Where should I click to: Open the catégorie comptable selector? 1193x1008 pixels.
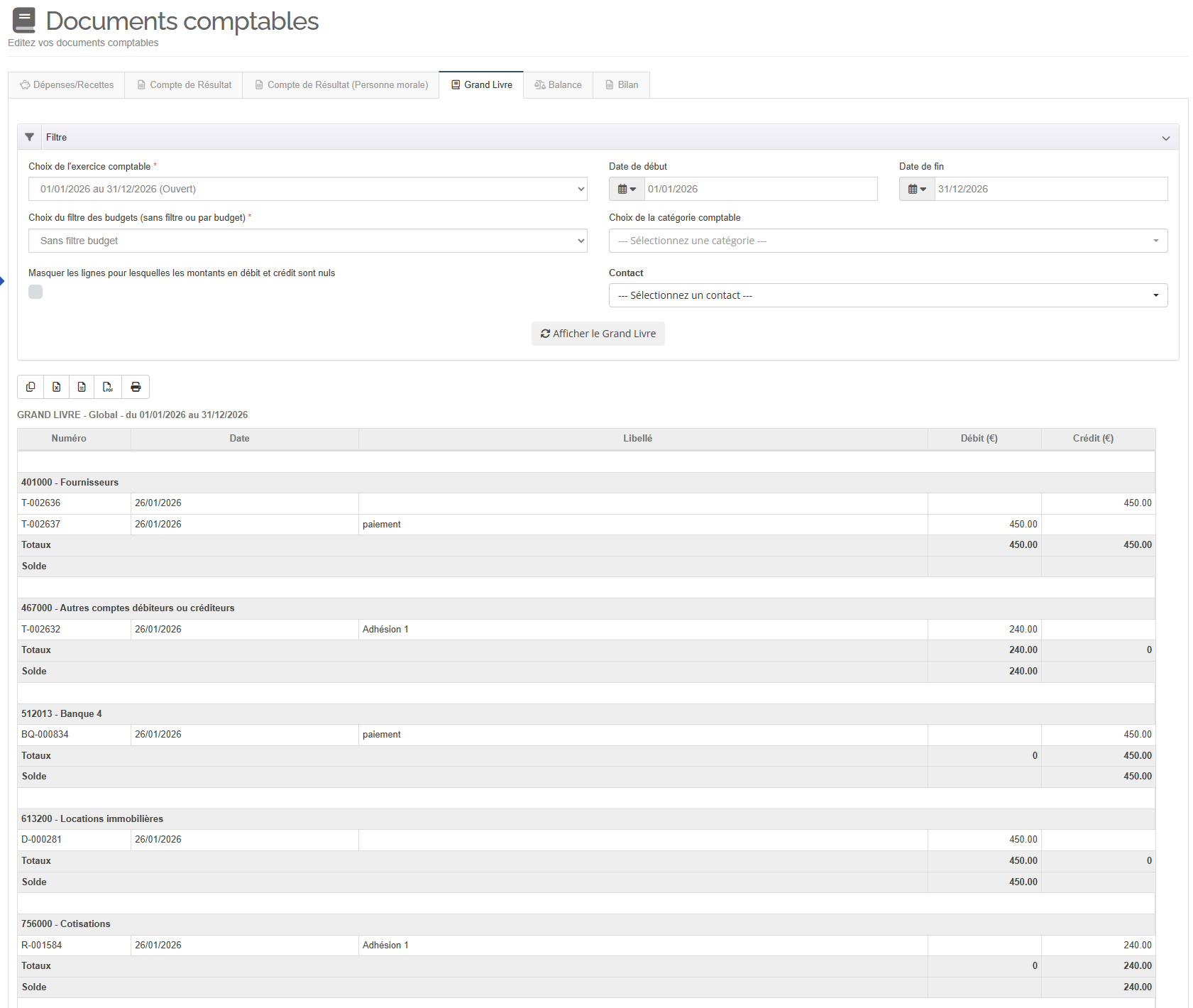[888, 241]
